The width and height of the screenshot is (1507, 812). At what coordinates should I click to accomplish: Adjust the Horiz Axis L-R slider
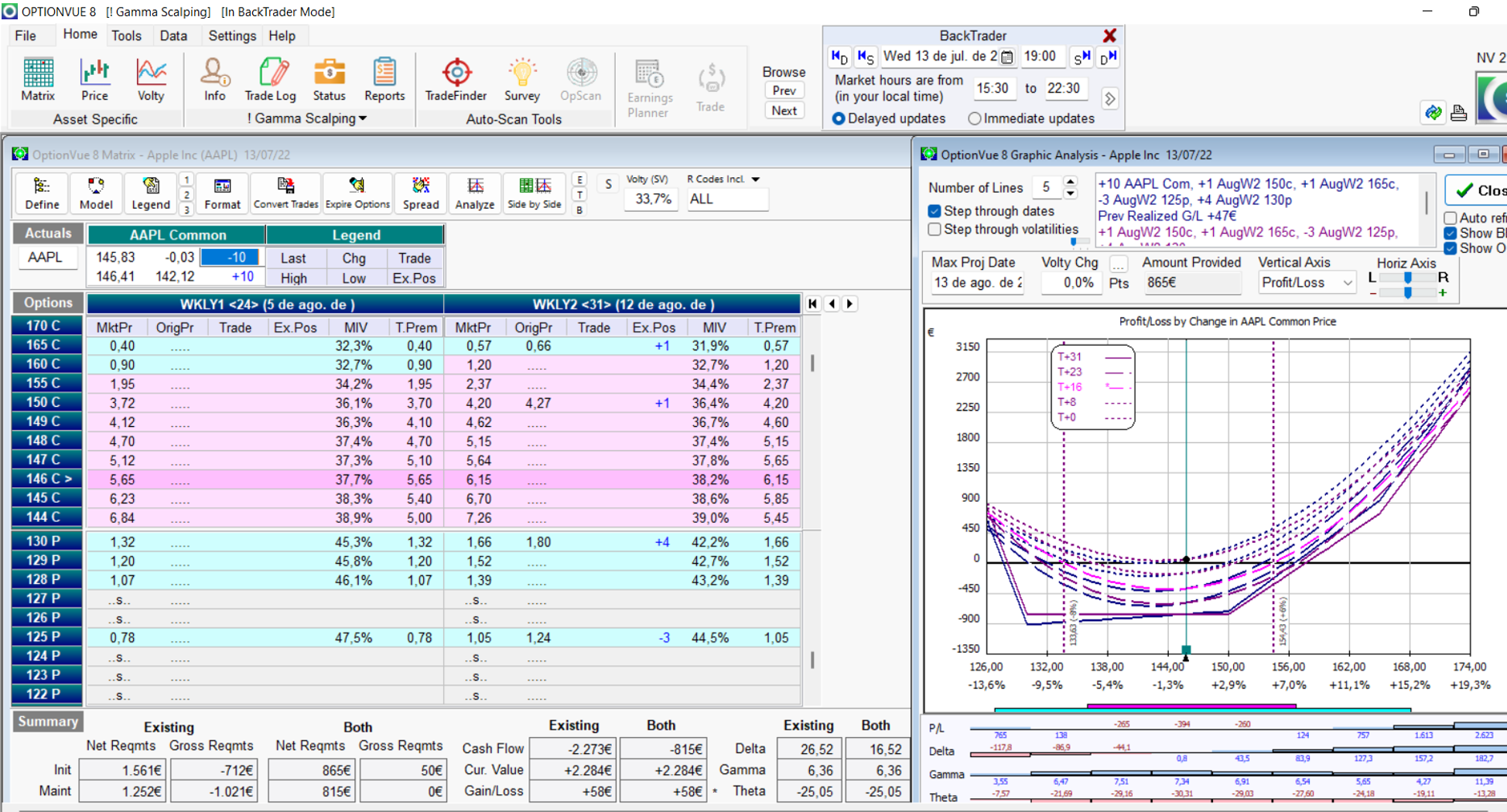[x=1408, y=278]
